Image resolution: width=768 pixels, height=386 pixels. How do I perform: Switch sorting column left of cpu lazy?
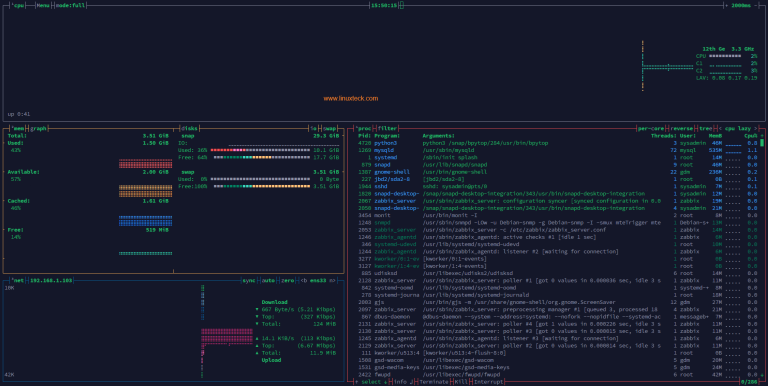tap(720, 128)
